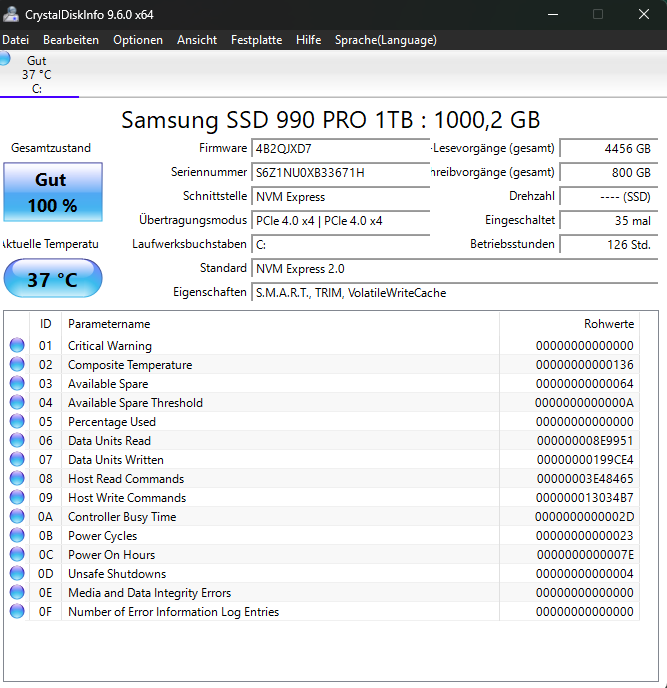Select the Composite Temperature parameter name

pyautogui.click(x=130, y=365)
